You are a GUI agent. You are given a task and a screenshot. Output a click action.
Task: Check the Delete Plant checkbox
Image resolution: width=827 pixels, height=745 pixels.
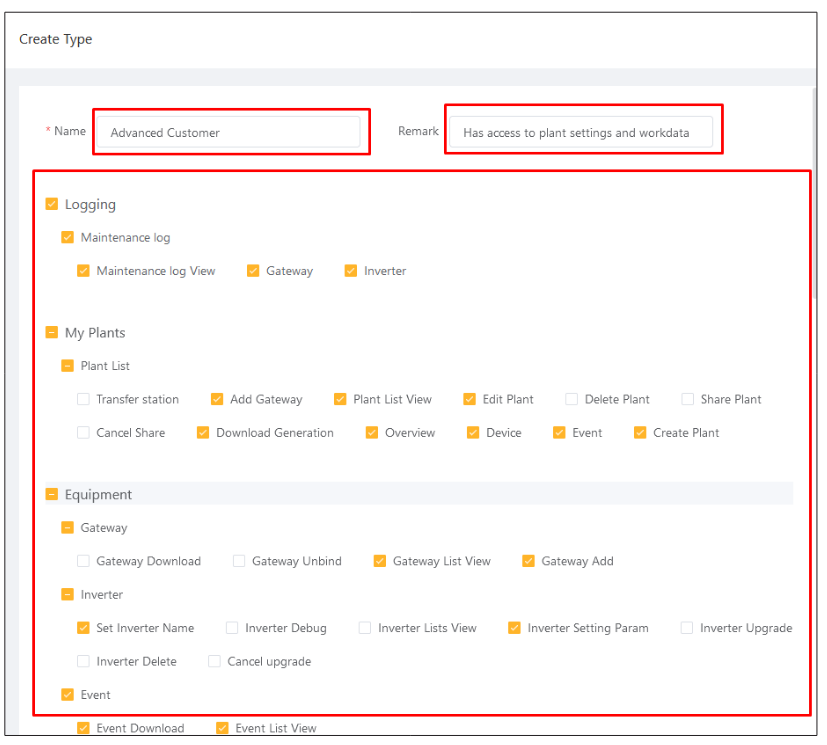(572, 399)
